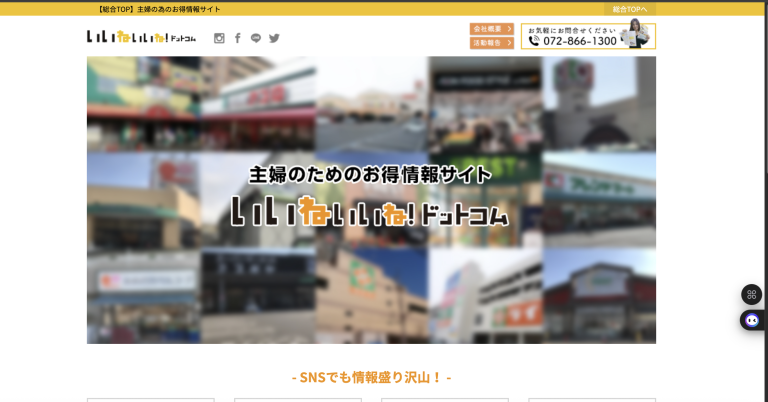Go to 総合TOPへ link

click(x=629, y=9)
